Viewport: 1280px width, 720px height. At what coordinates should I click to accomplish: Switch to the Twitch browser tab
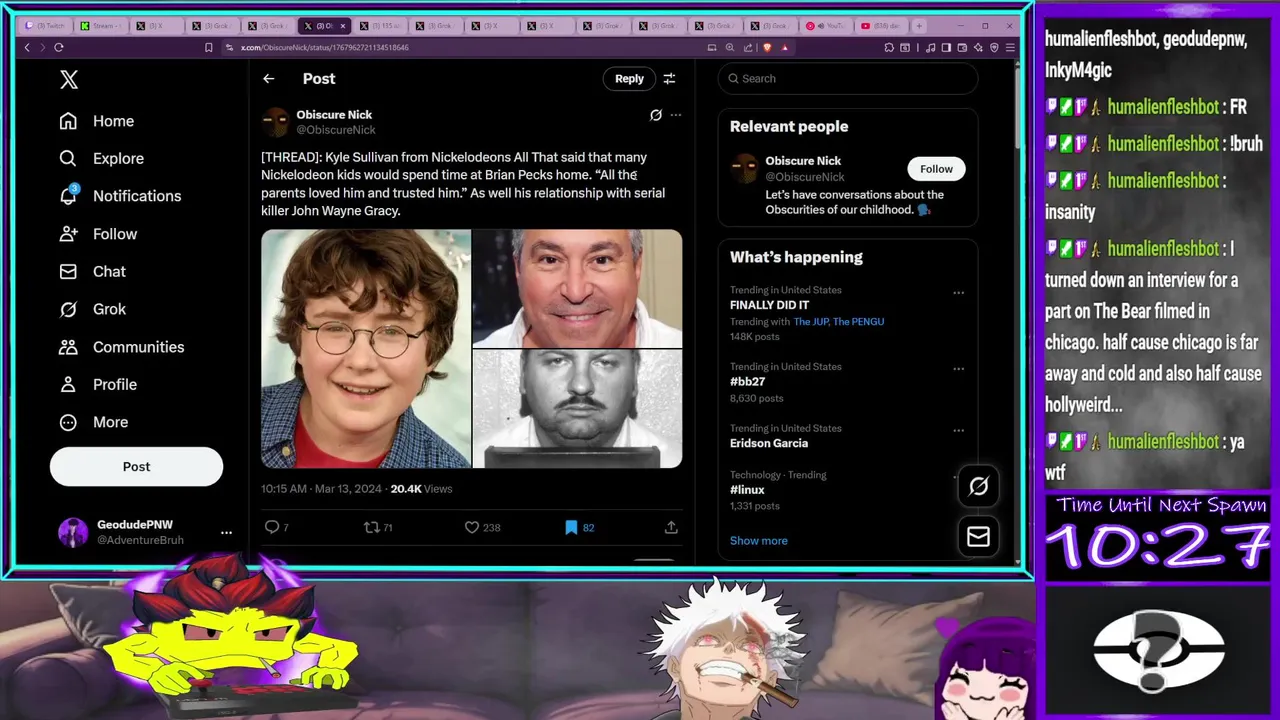(x=43, y=26)
